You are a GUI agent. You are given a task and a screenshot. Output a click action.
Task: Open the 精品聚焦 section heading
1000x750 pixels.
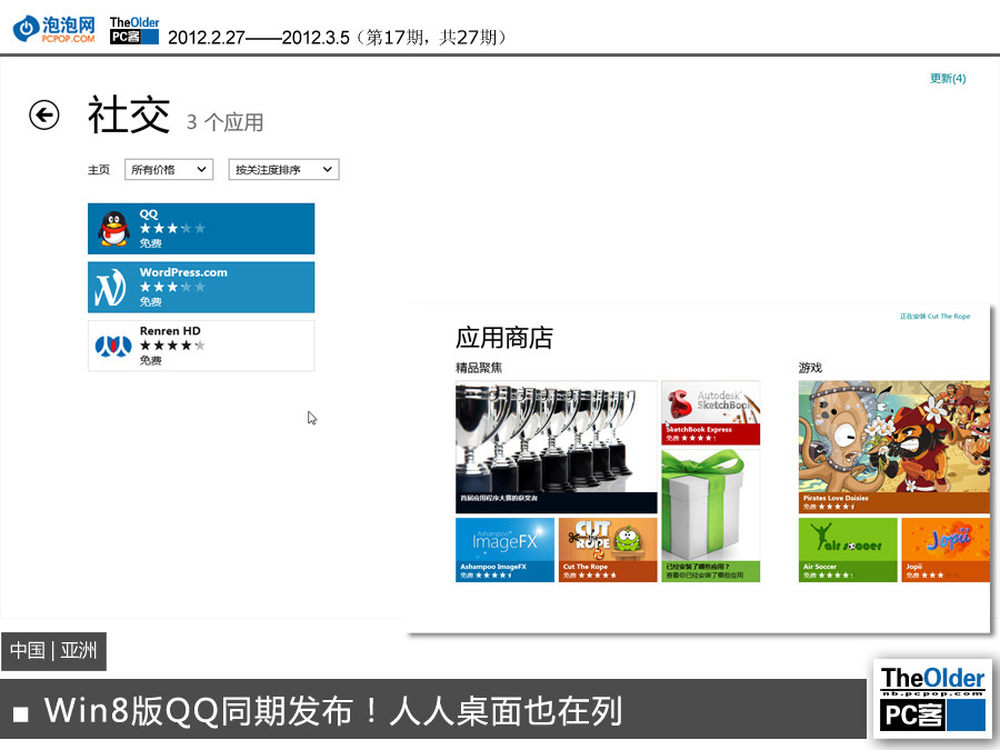click(479, 368)
